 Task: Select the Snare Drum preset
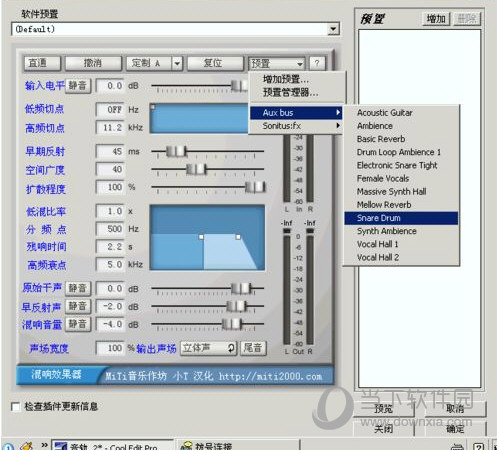coord(401,218)
